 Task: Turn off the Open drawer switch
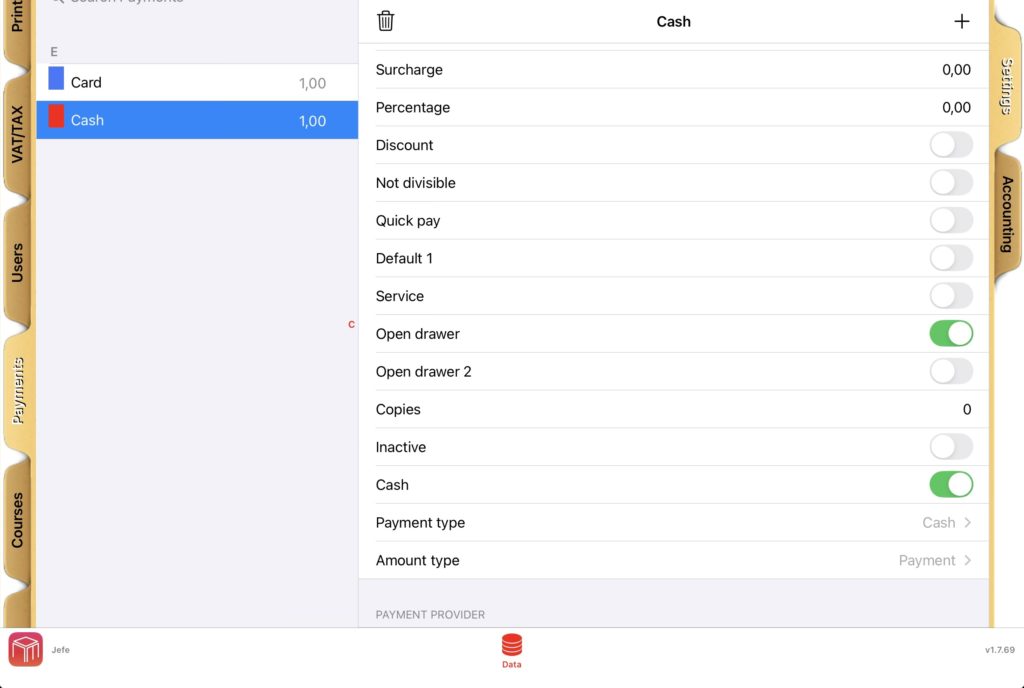click(x=950, y=334)
